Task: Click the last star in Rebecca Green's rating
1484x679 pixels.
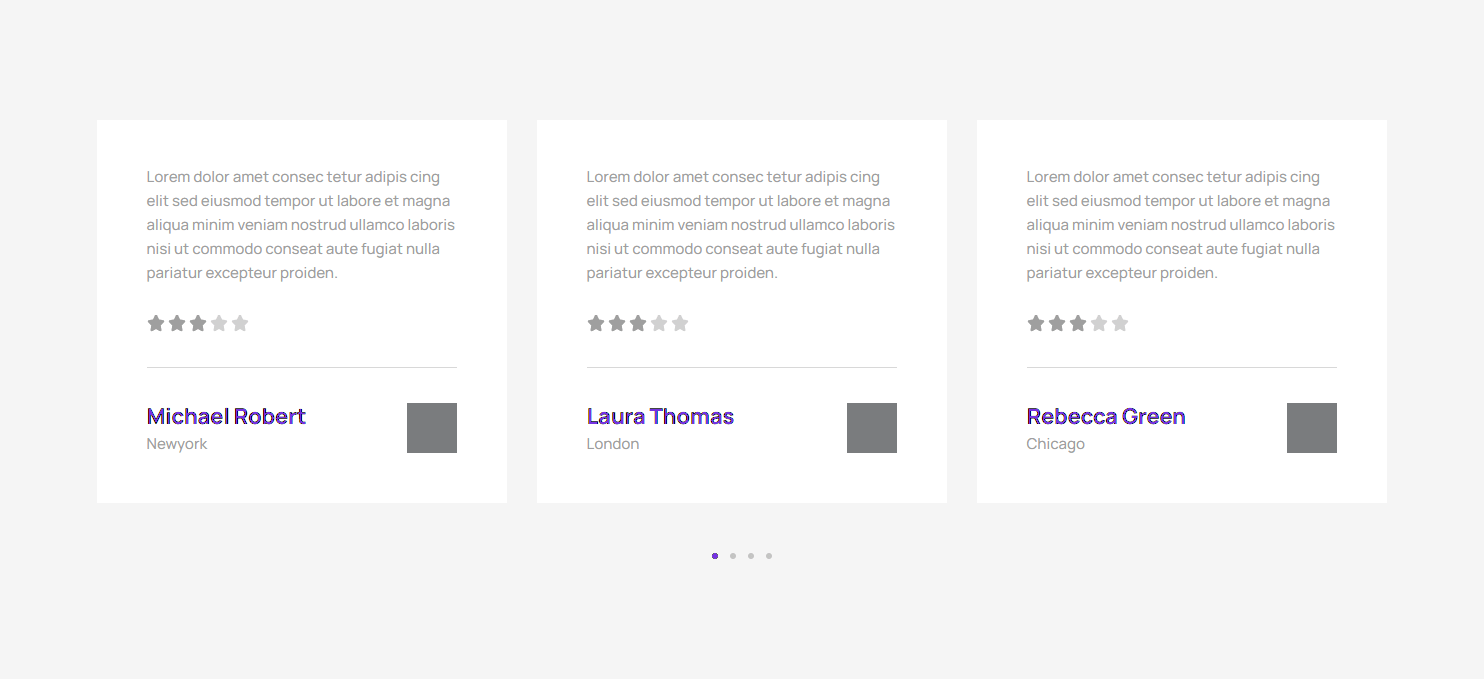Action: (x=1120, y=323)
